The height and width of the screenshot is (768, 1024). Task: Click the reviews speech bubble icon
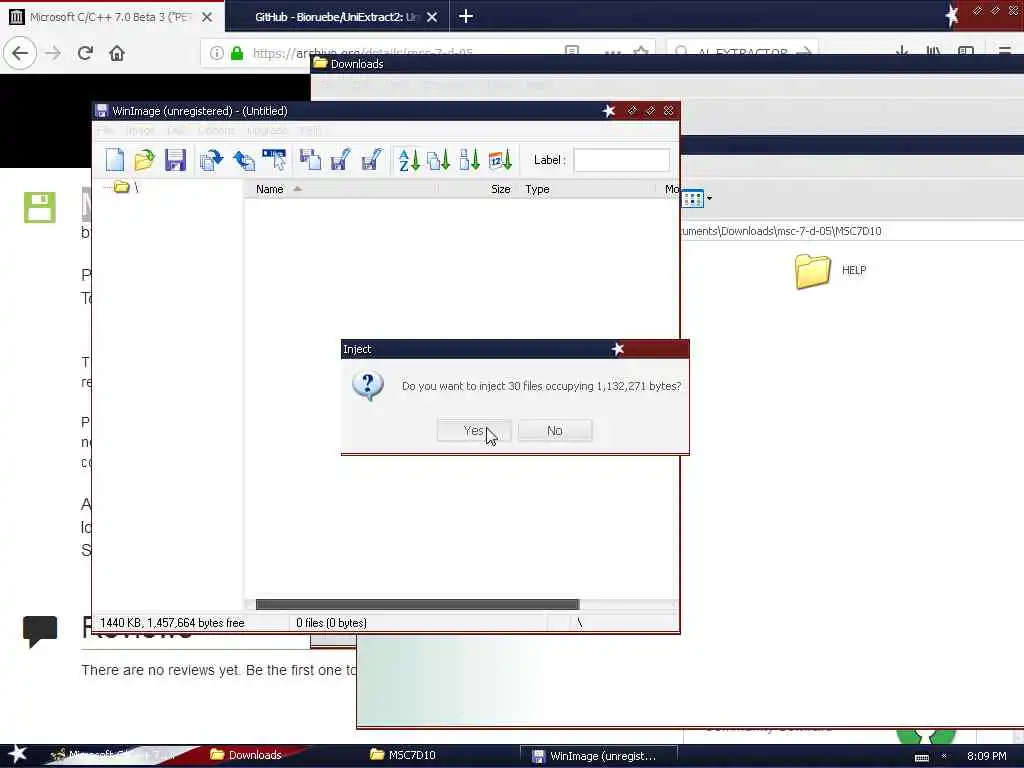coord(40,632)
